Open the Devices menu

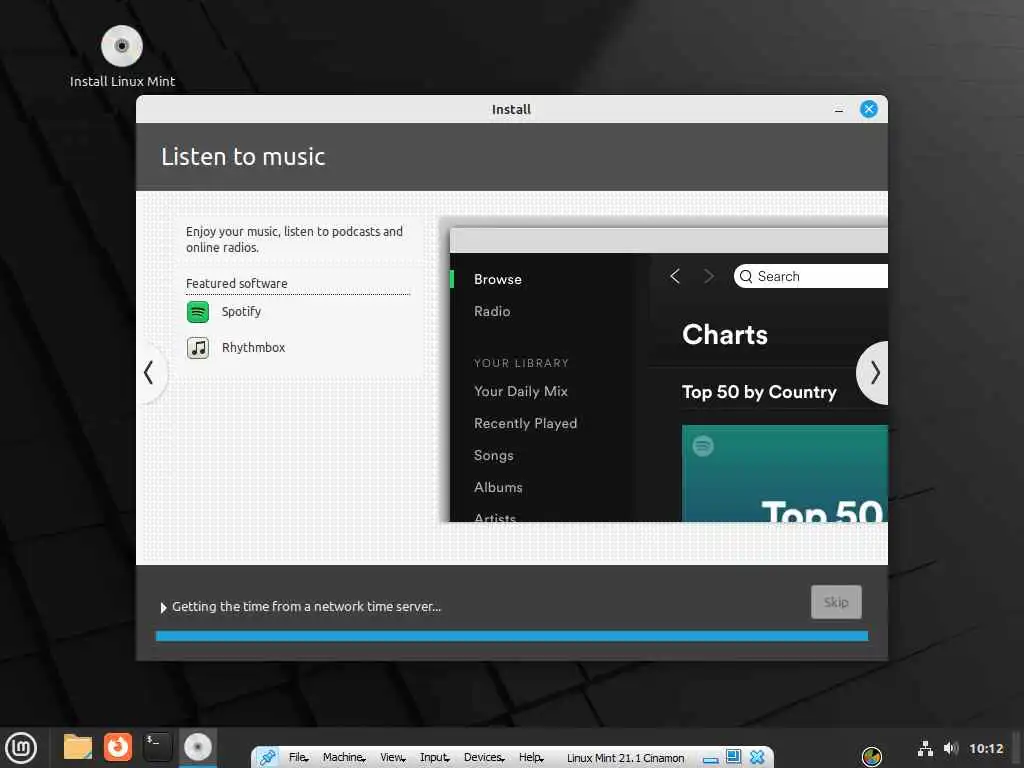pos(484,758)
